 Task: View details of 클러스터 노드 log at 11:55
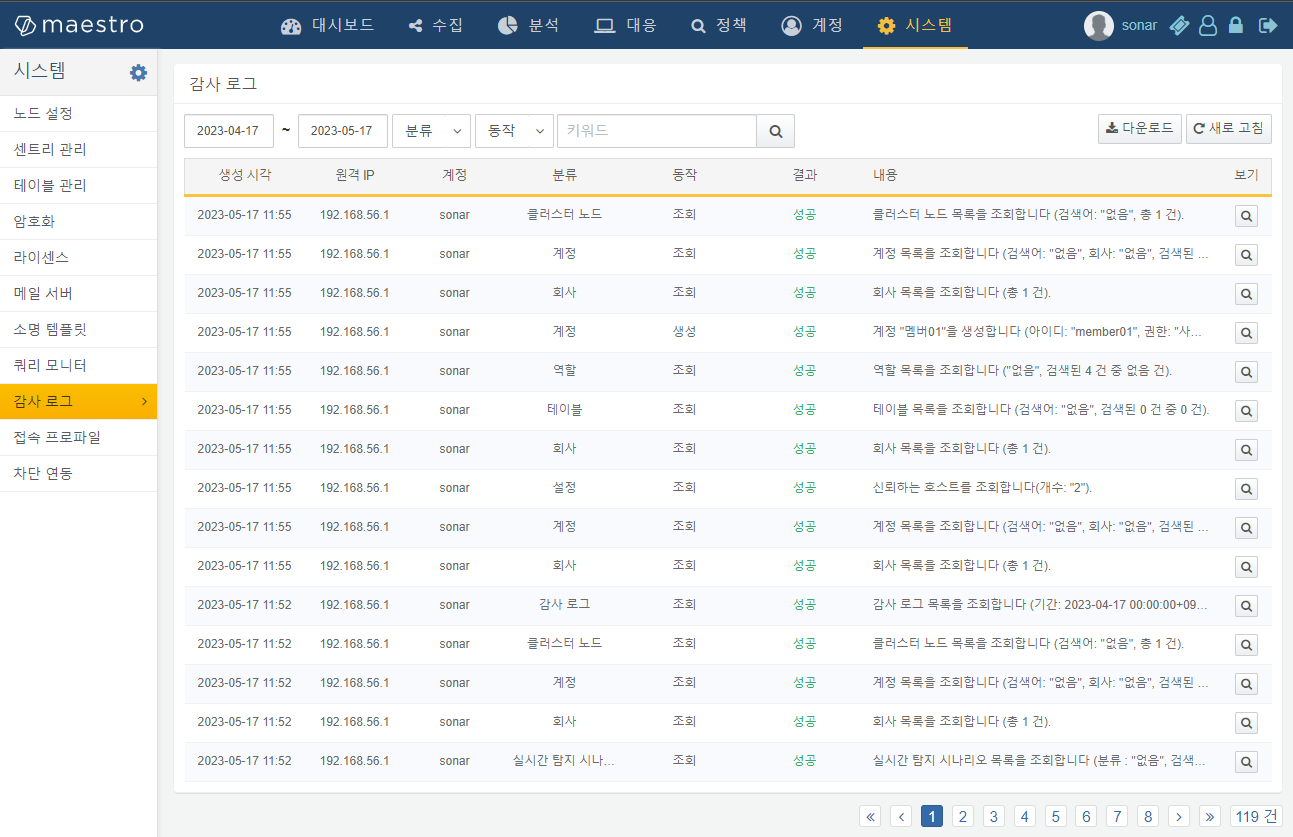click(1246, 215)
